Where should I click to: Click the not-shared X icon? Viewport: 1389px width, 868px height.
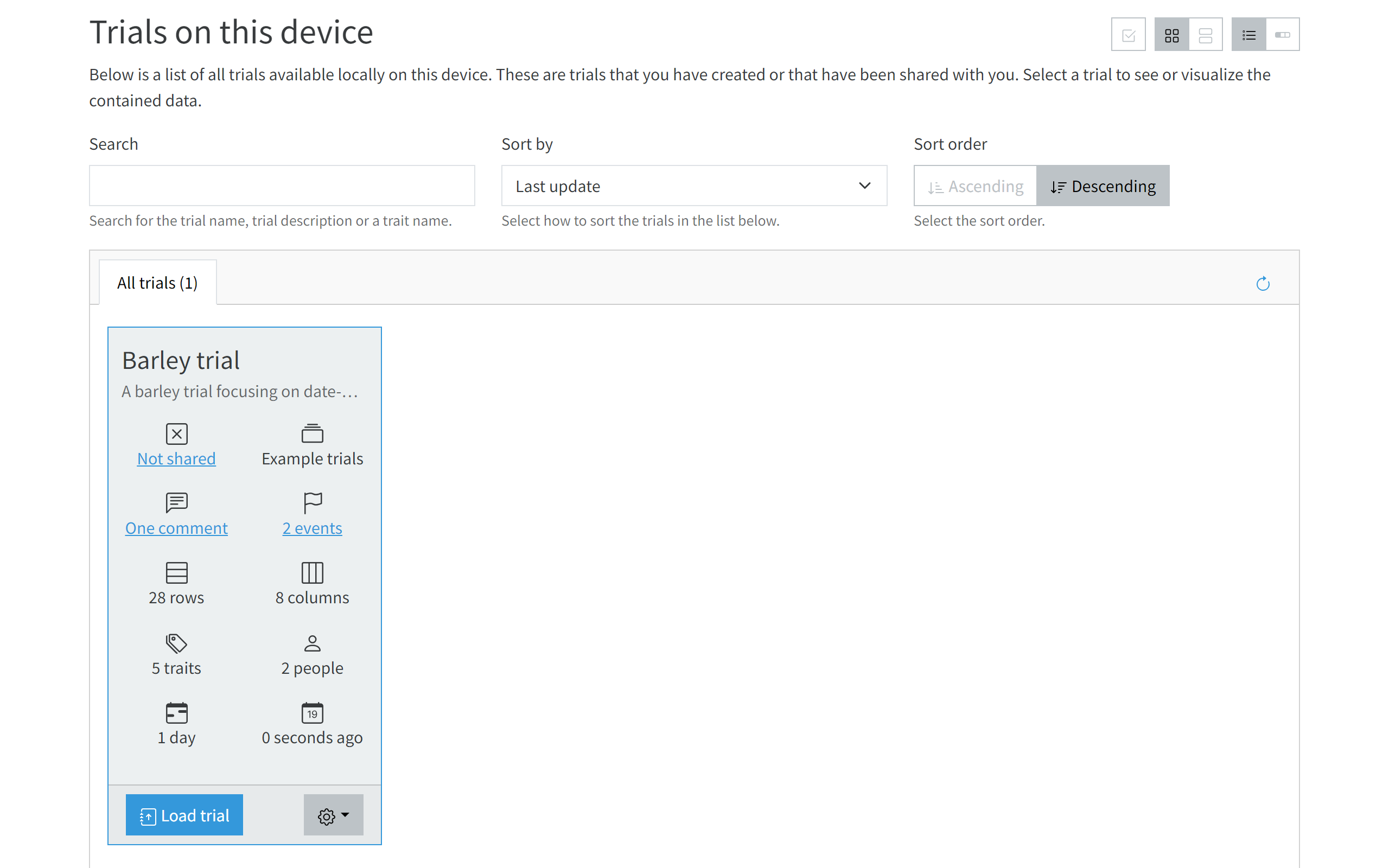point(176,434)
